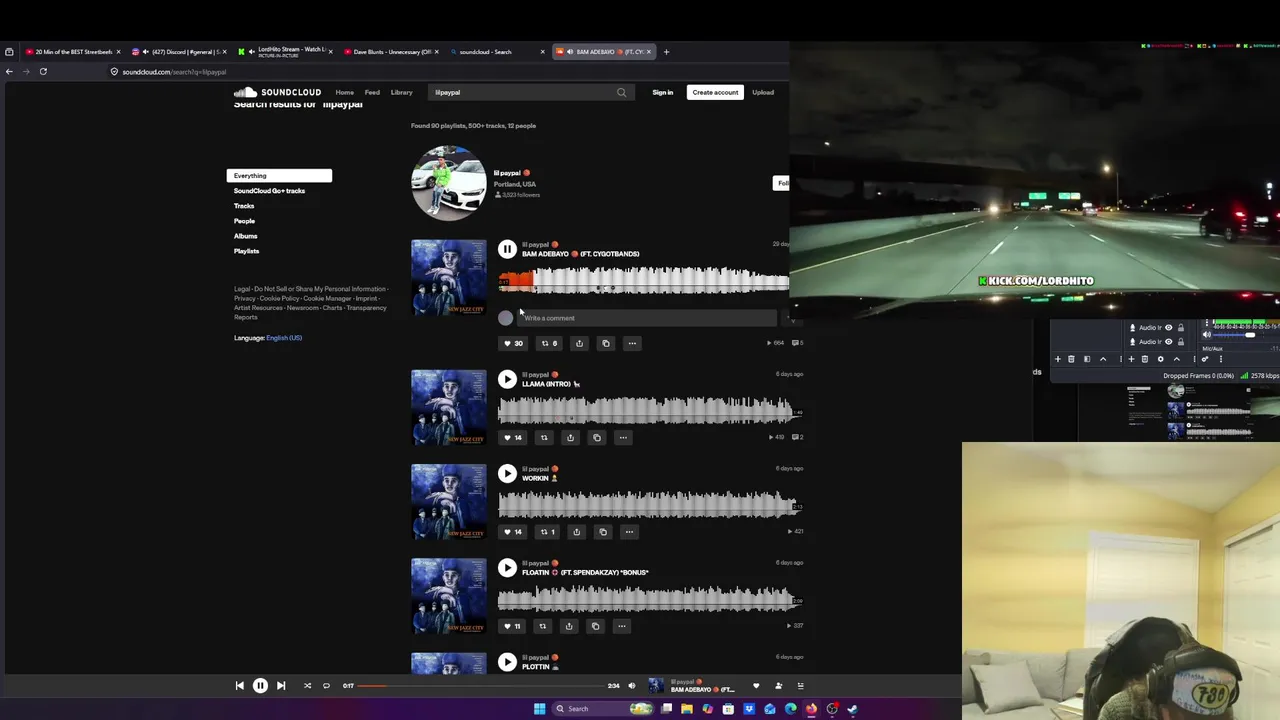This screenshot has width=1280, height=720.
Task: Open the Upload page
Action: (763, 92)
